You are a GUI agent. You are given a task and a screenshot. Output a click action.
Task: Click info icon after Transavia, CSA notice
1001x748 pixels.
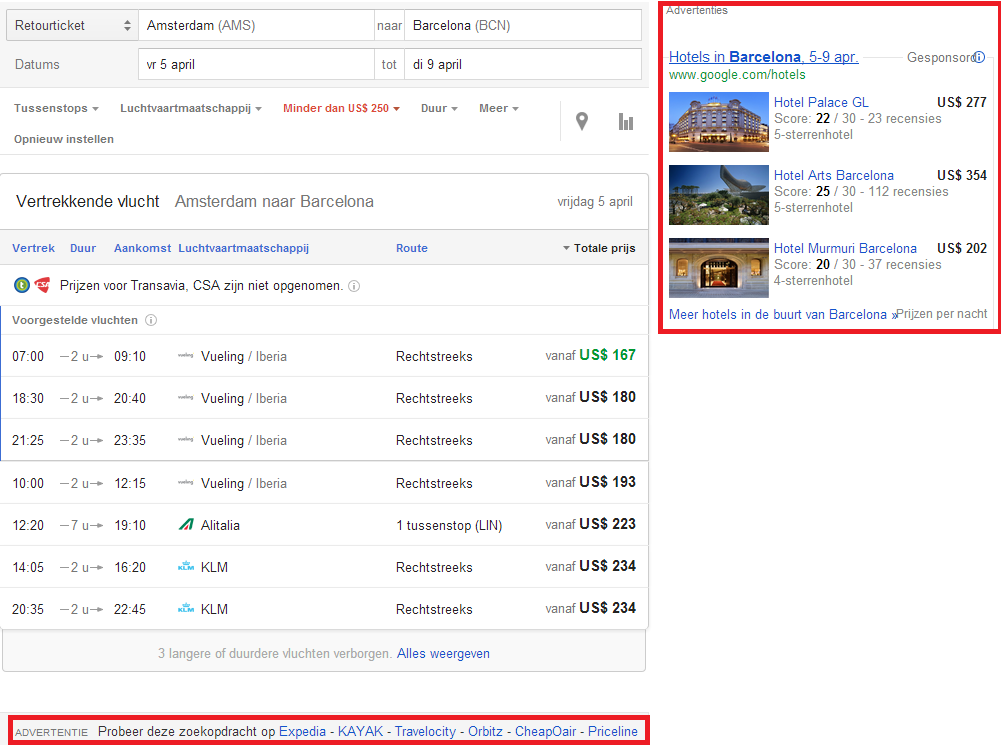click(354, 286)
